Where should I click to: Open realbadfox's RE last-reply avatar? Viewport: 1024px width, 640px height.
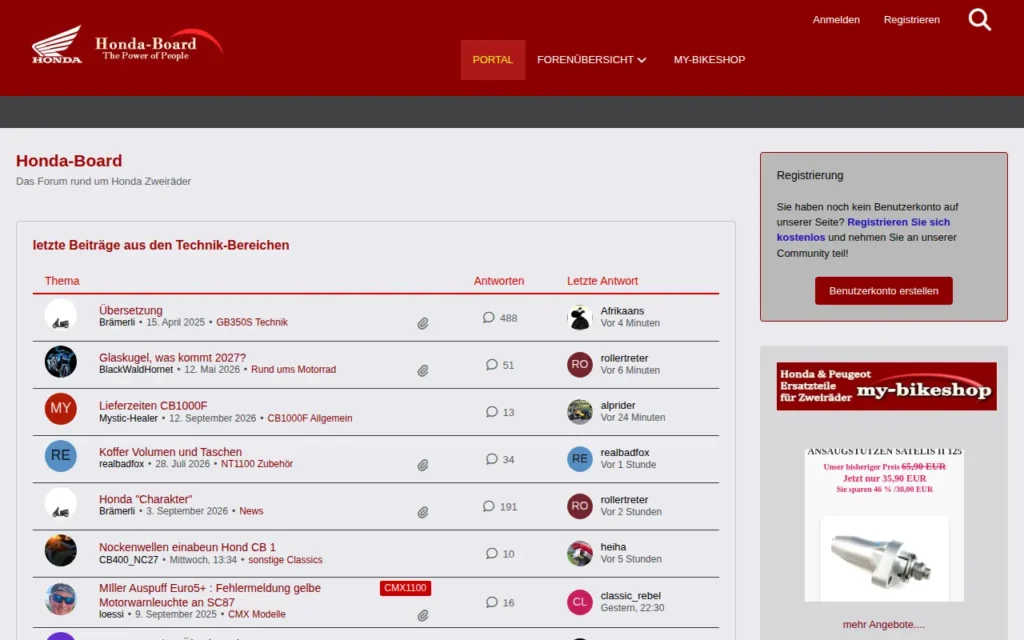click(579, 459)
